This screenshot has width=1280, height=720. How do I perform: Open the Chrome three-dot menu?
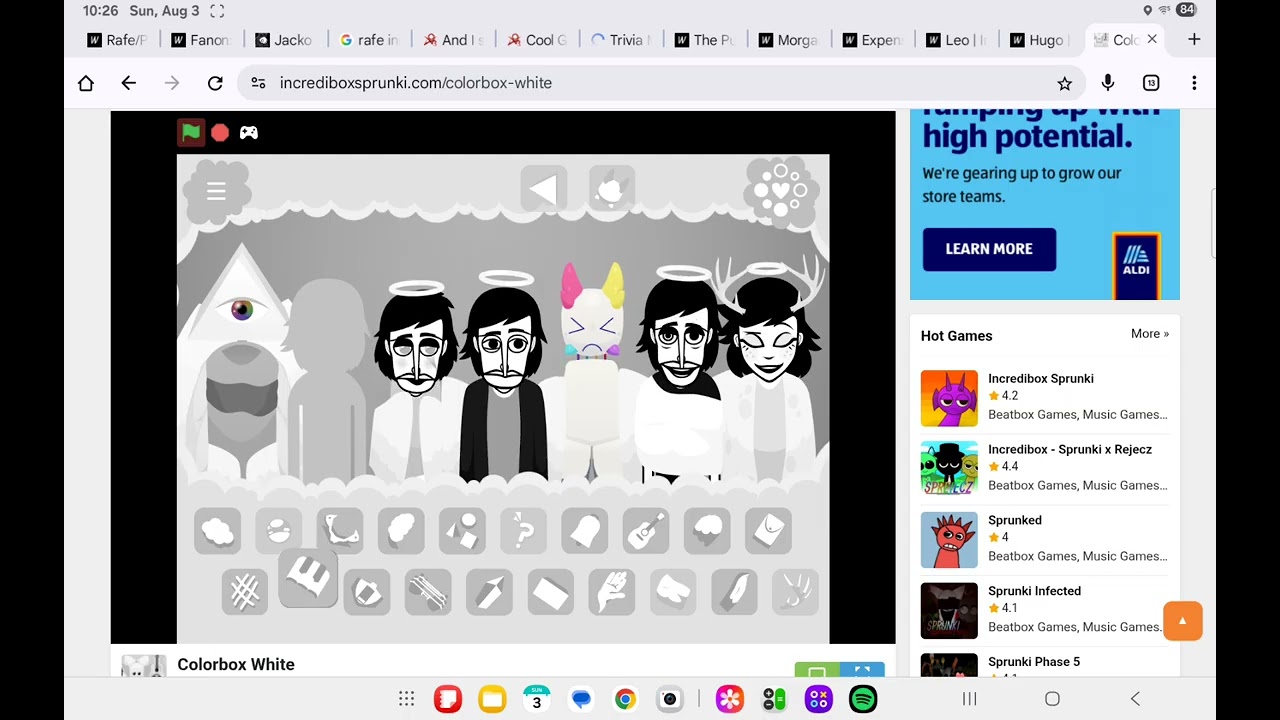tap(1194, 83)
